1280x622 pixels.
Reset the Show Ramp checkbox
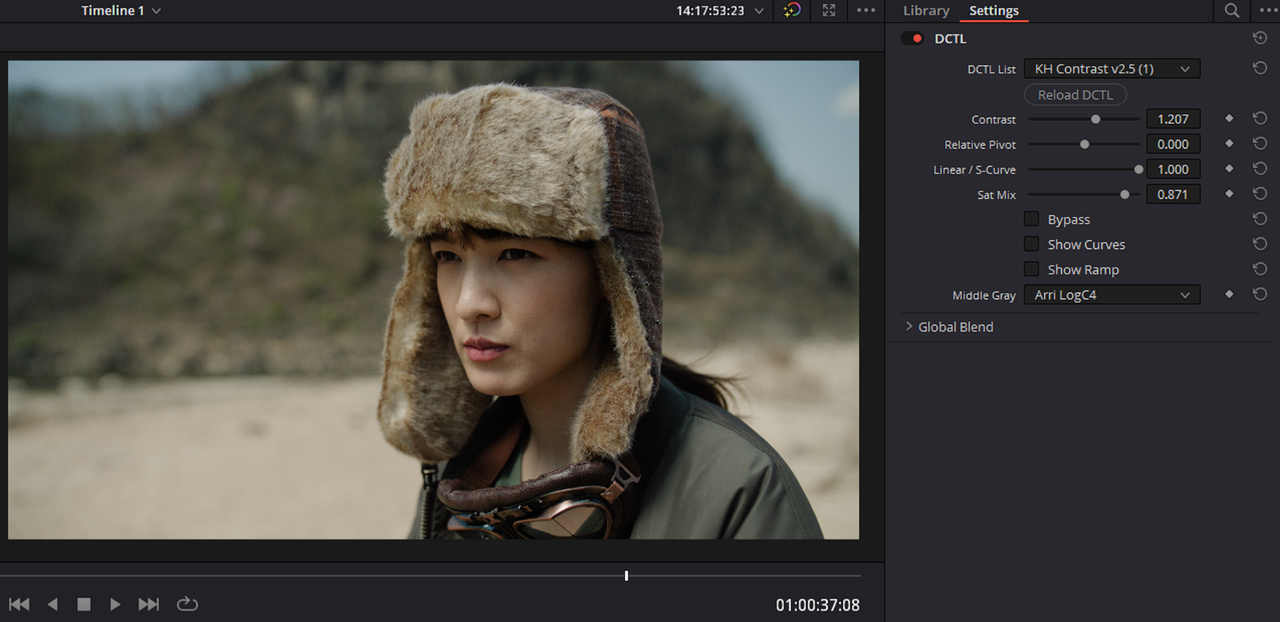point(1260,269)
